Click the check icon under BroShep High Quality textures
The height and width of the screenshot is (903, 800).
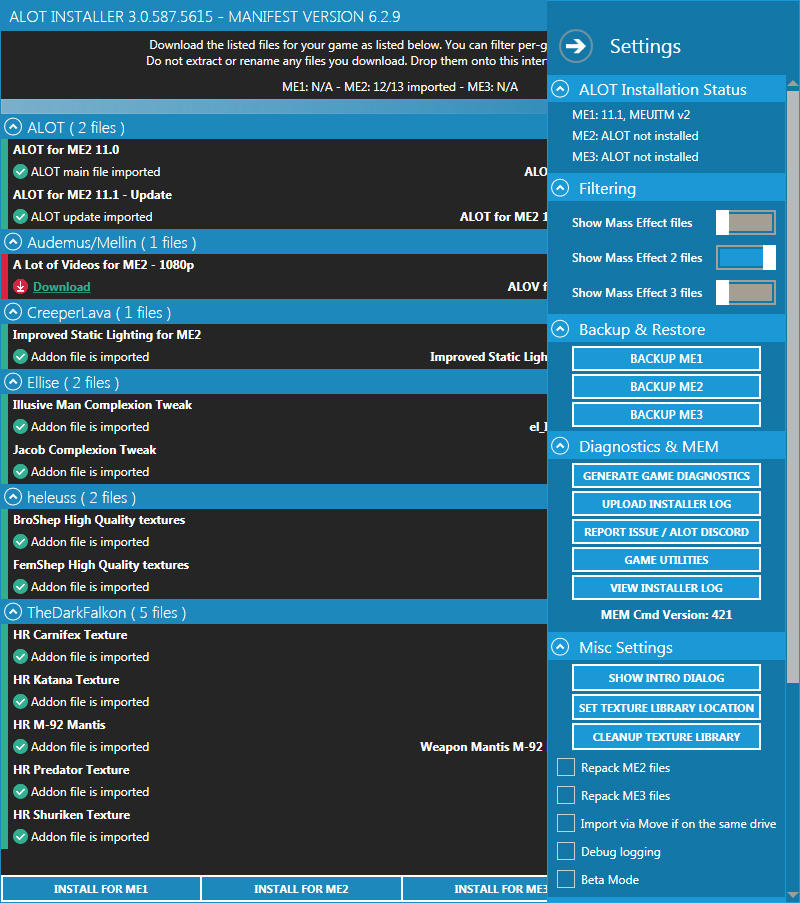(x=20, y=542)
